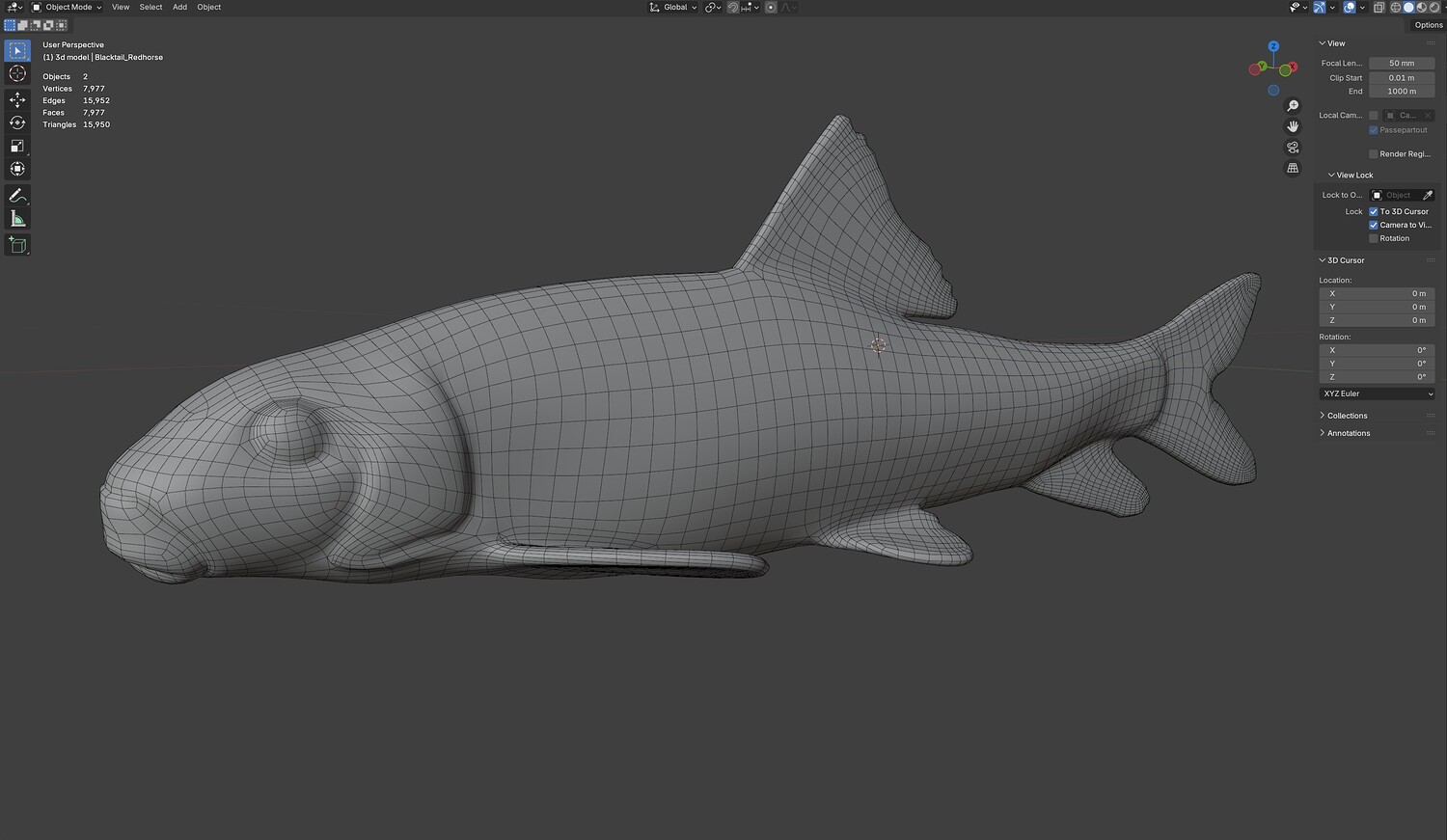Switch to rendered viewport shading
Image resolution: width=1447 pixels, height=840 pixels.
[1433, 7]
